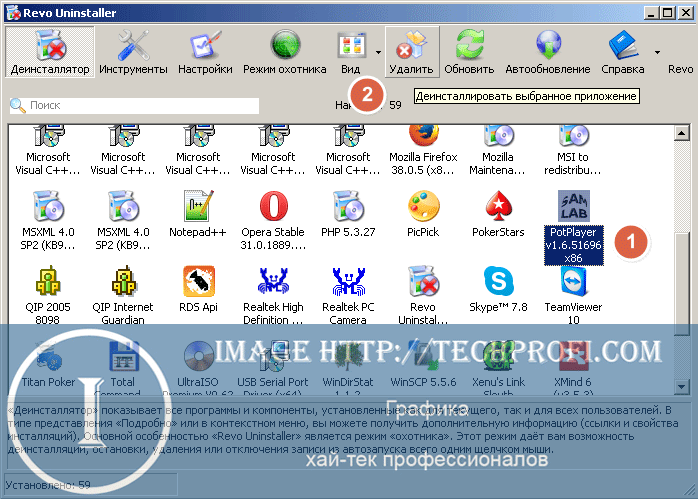Select the Realtek High Definition entry
The height and width of the screenshot is (499, 698).
click(x=273, y=295)
